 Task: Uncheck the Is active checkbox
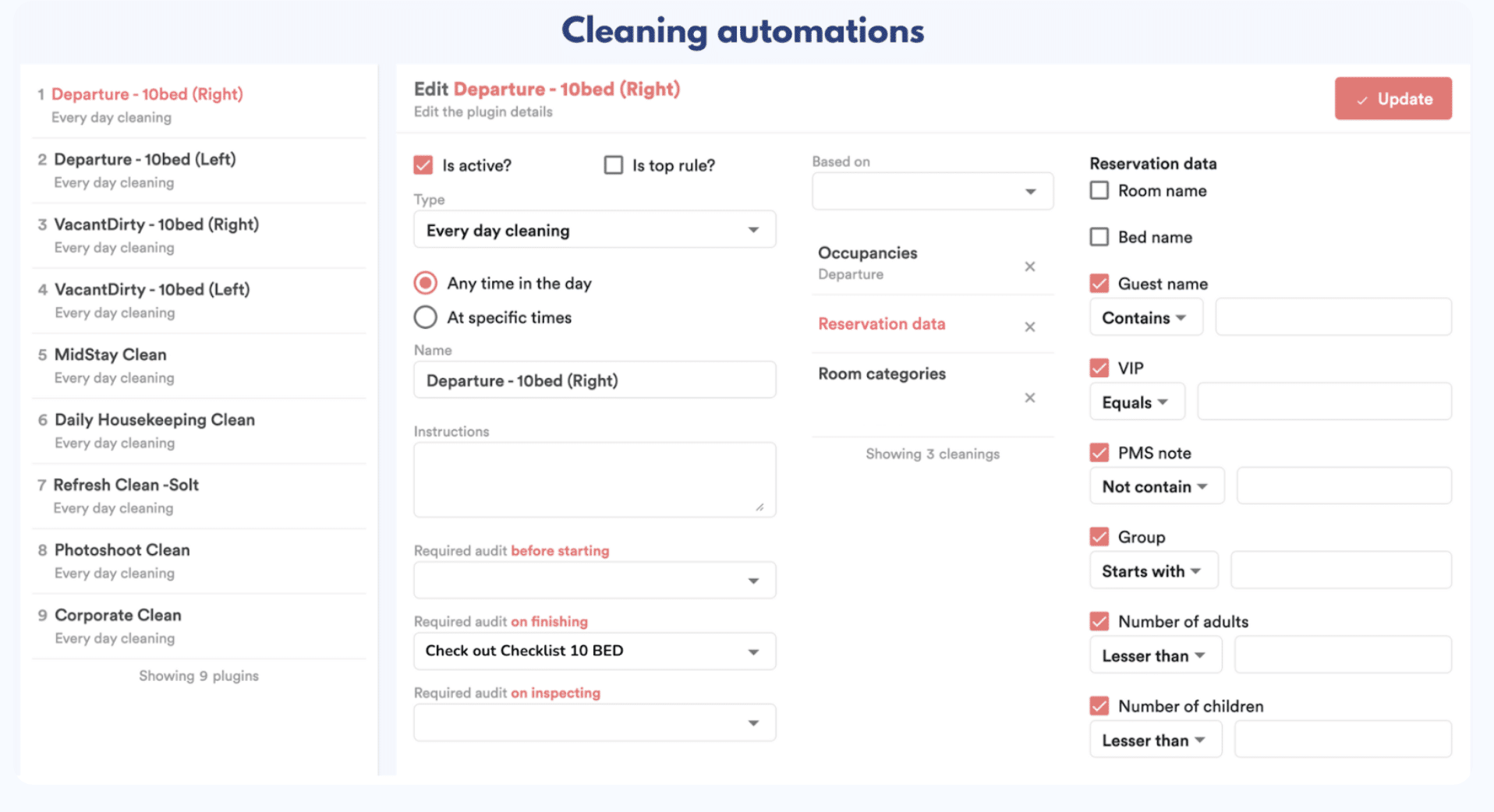coord(423,165)
